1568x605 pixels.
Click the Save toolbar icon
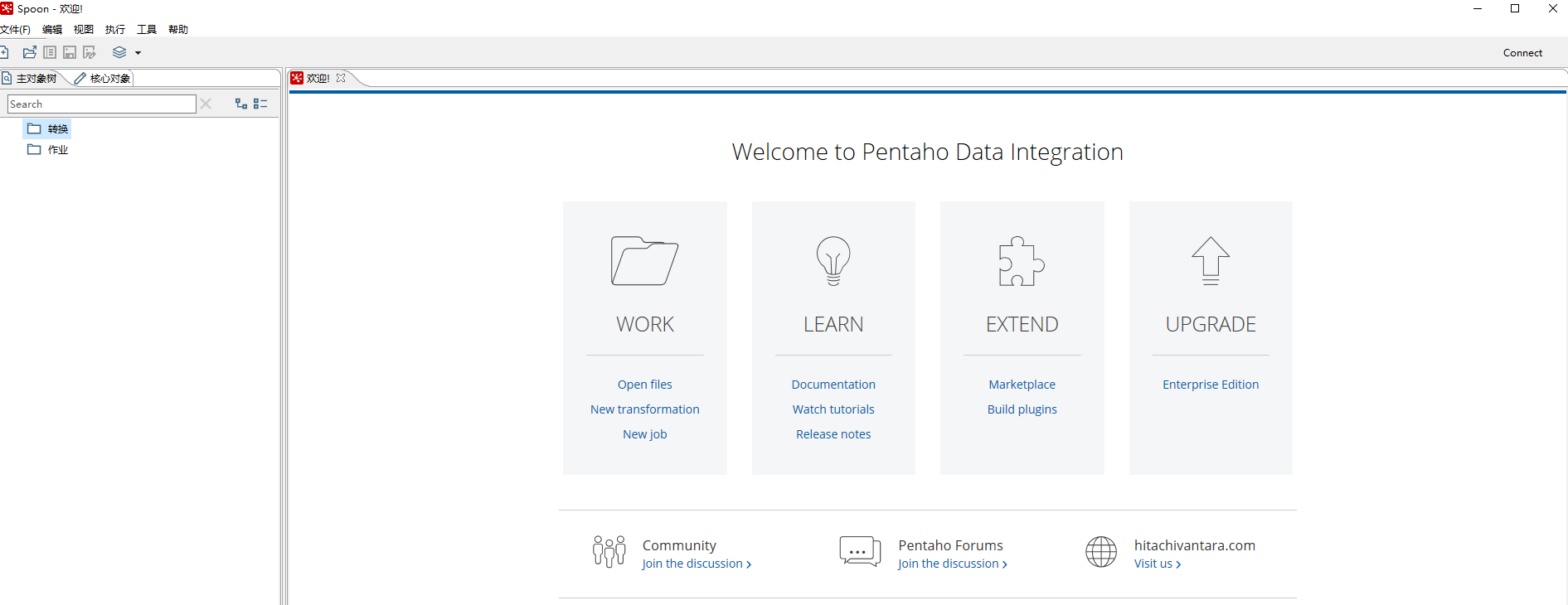click(70, 52)
